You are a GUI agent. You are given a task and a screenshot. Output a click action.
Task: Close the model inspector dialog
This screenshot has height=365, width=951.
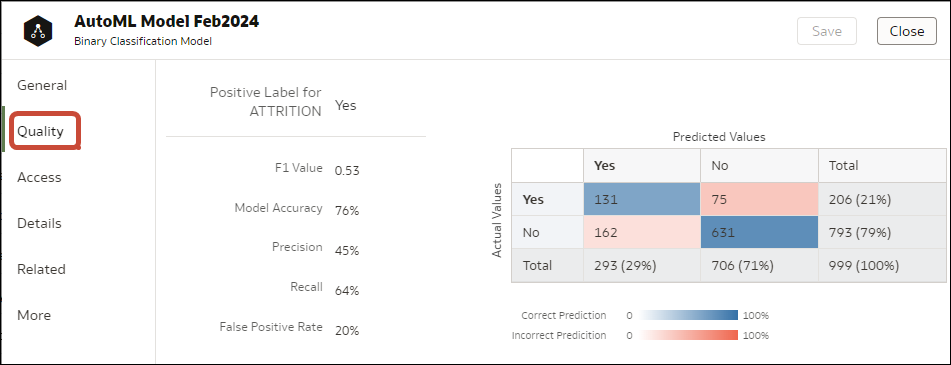(x=907, y=31)
